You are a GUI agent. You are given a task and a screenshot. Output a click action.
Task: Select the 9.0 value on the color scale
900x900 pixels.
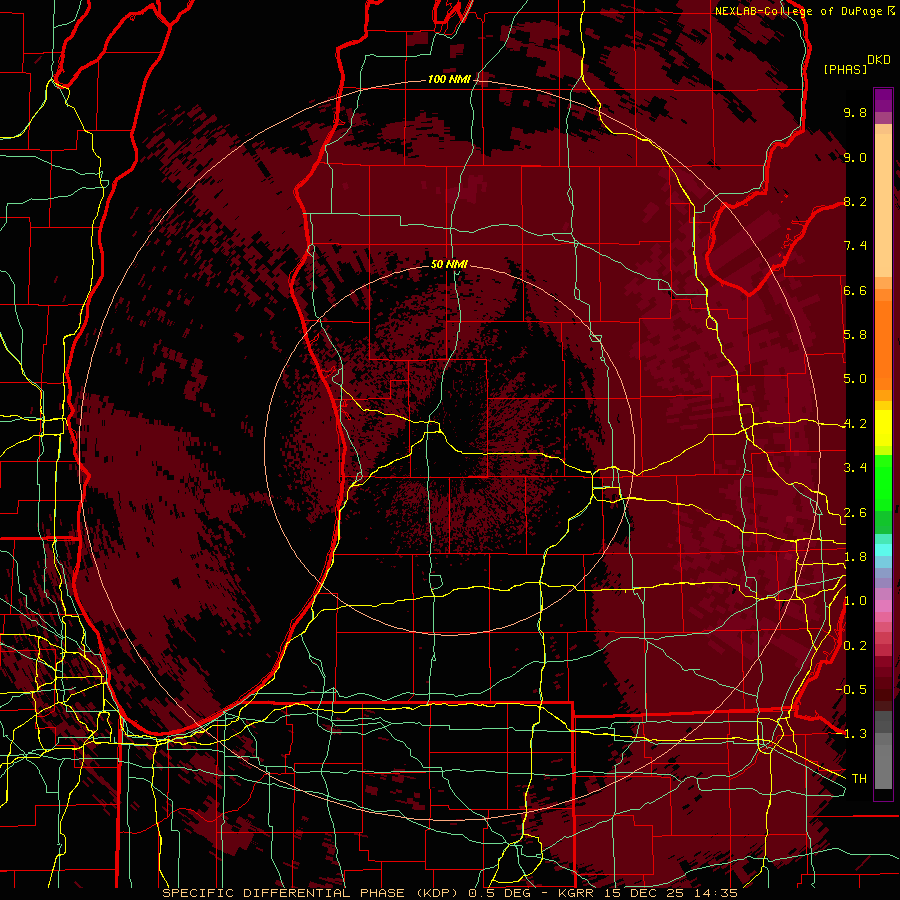click(855, 157)
